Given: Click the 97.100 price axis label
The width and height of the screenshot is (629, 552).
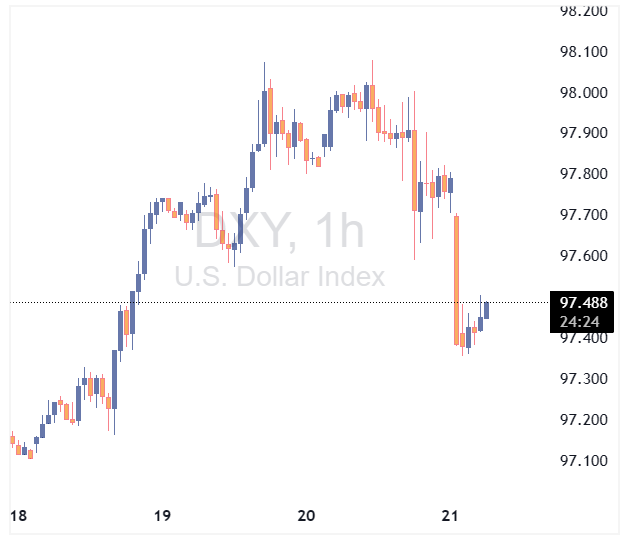Looking at the screenshot, I should pos(584,461).
